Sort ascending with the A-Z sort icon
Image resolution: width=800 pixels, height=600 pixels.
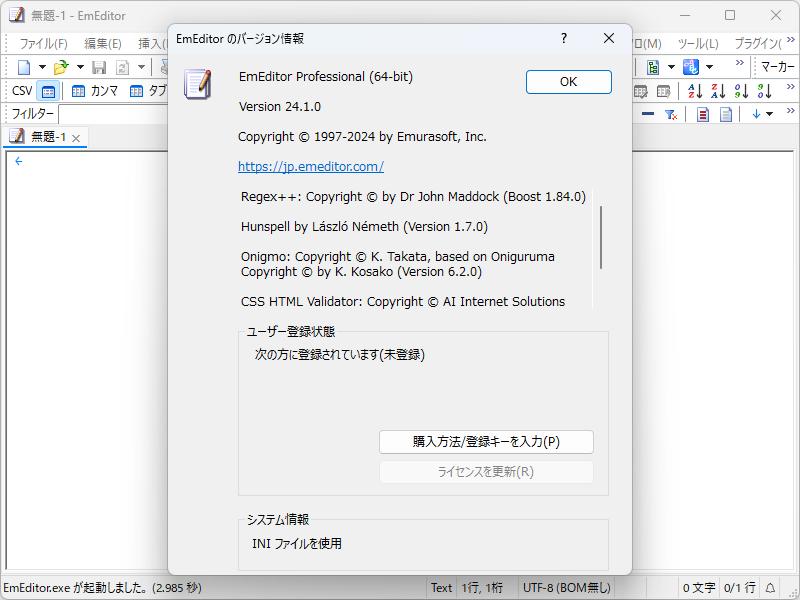pyautogui.click(x=695, y=91)
